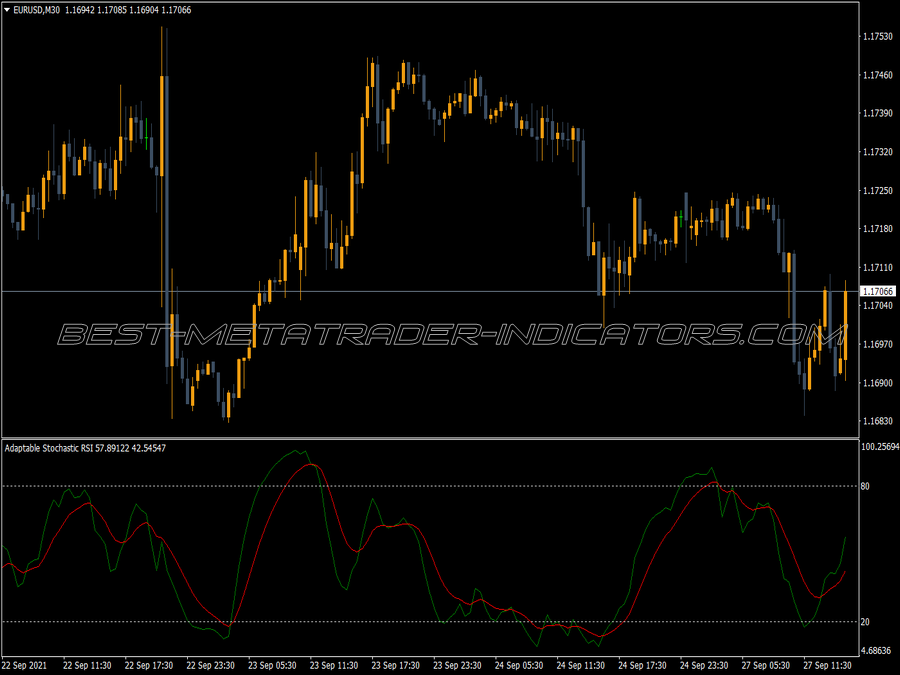Viewport: 900px width, 675px height.
Task: Click time axis label 27 Sep 05:30
Action: pos(766,665)
